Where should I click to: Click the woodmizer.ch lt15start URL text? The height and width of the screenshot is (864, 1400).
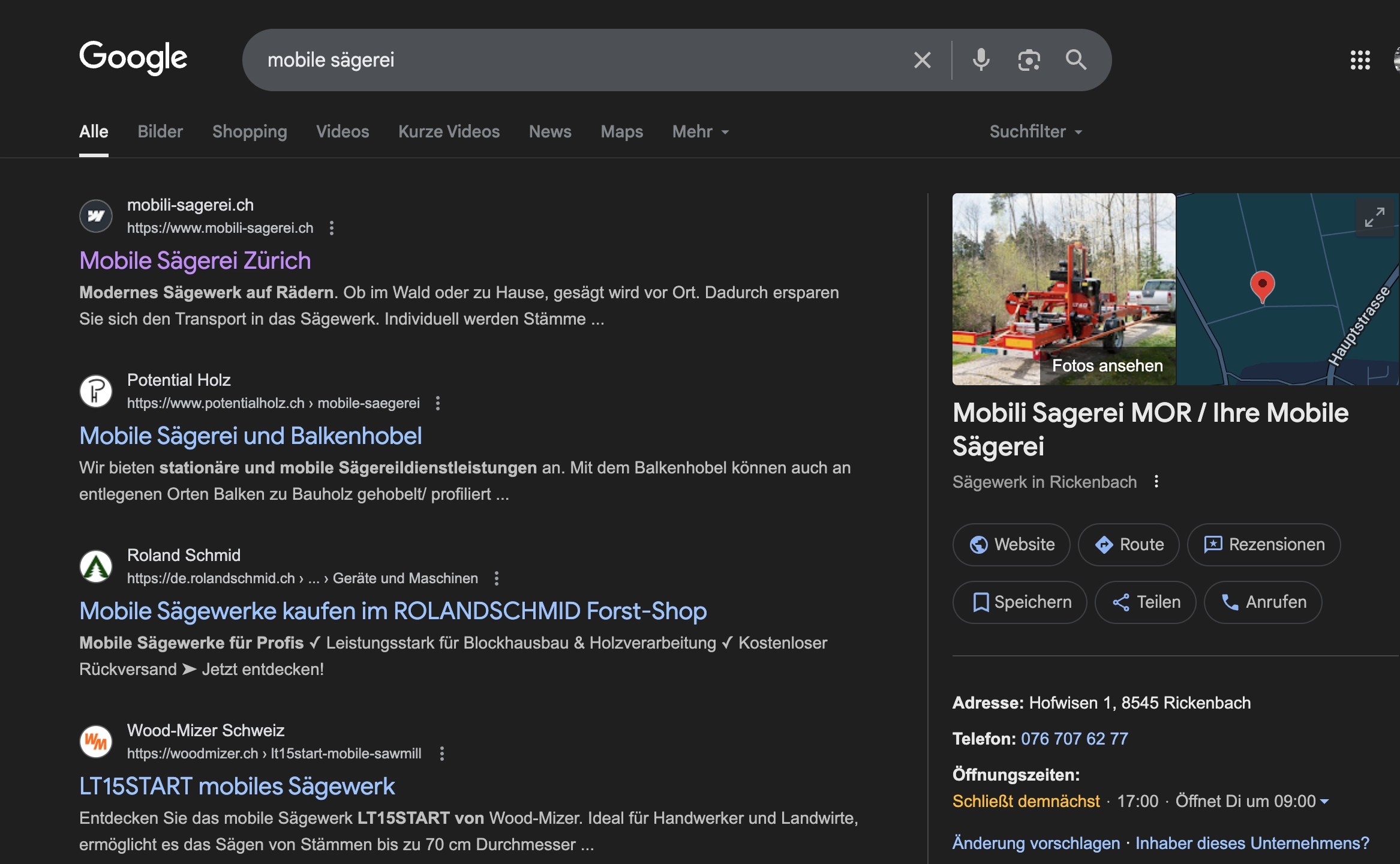tap(274, 754)
